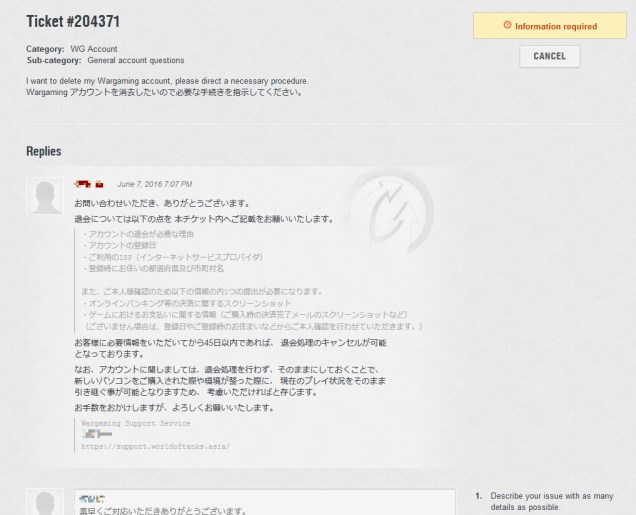Click the support agent's name badge icon
Screen dimensions: 636x515
(83, 184)
